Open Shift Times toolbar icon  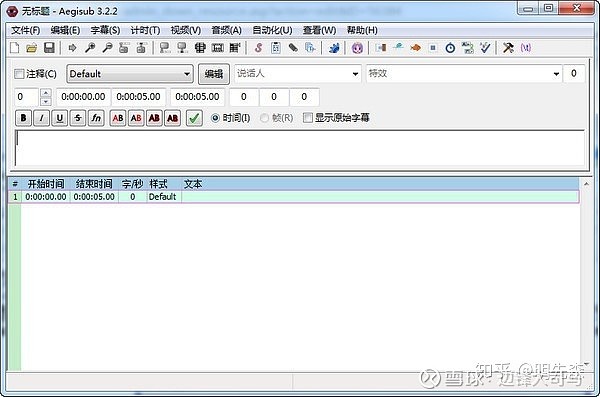pyautogui.click(x=381, y=48)
